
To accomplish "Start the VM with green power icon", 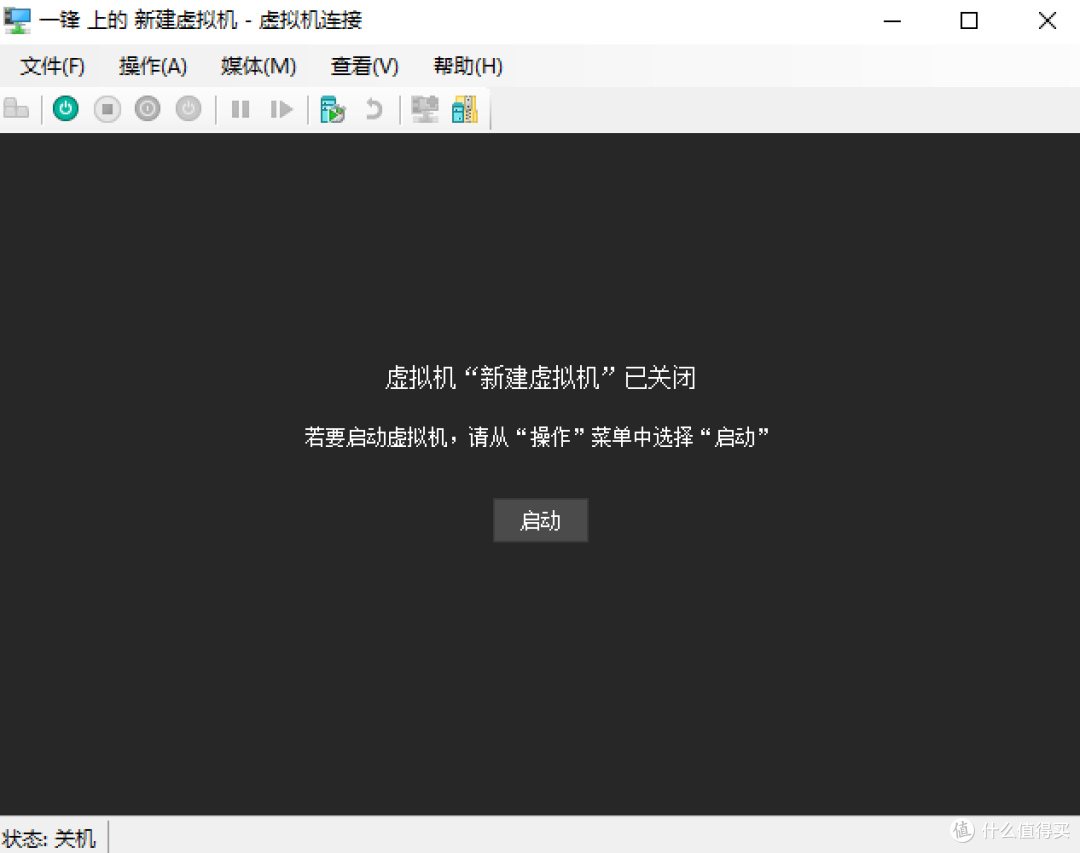I will tap(66, 109).
